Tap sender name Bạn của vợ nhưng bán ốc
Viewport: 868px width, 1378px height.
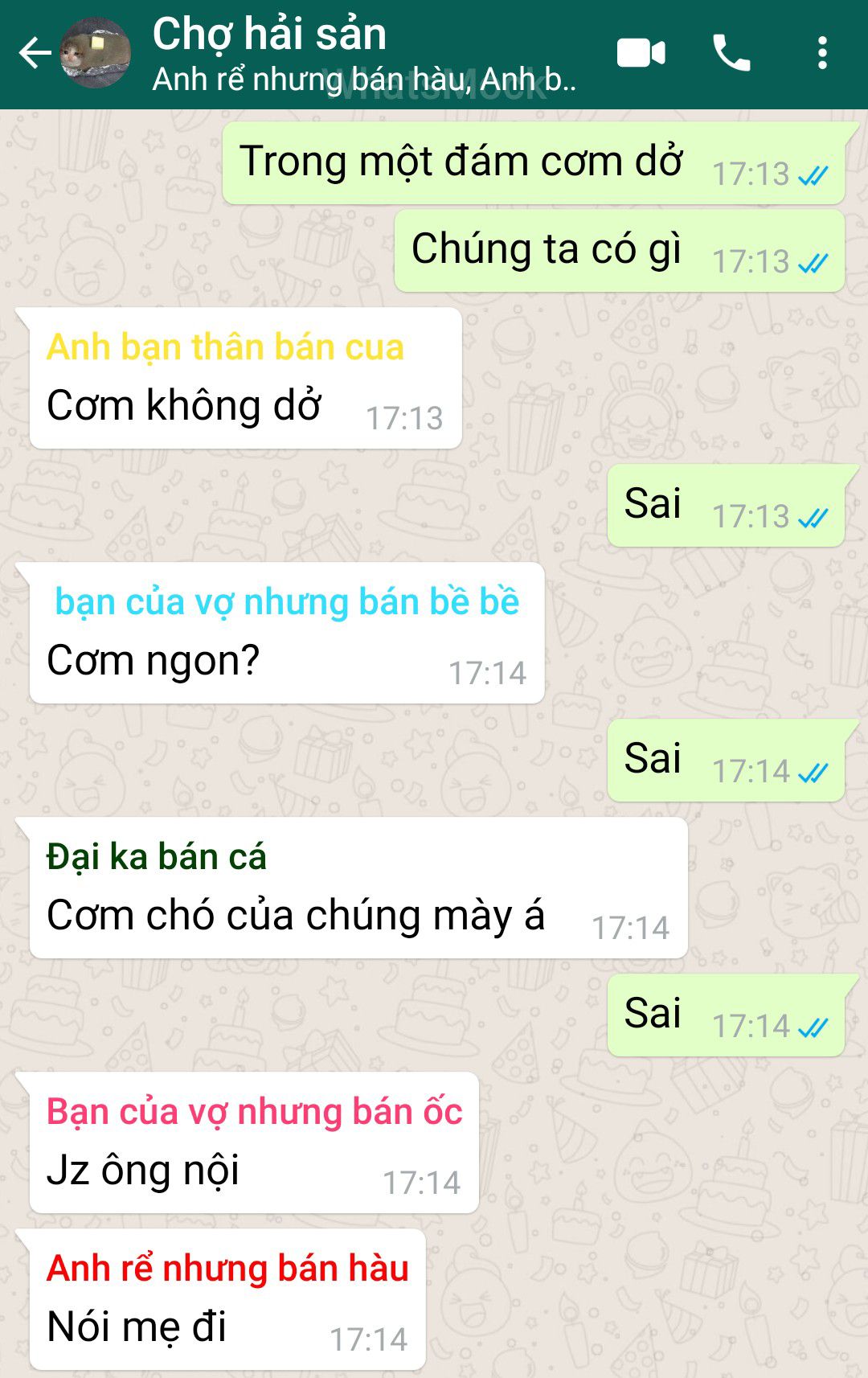(x=254, y=1112)
